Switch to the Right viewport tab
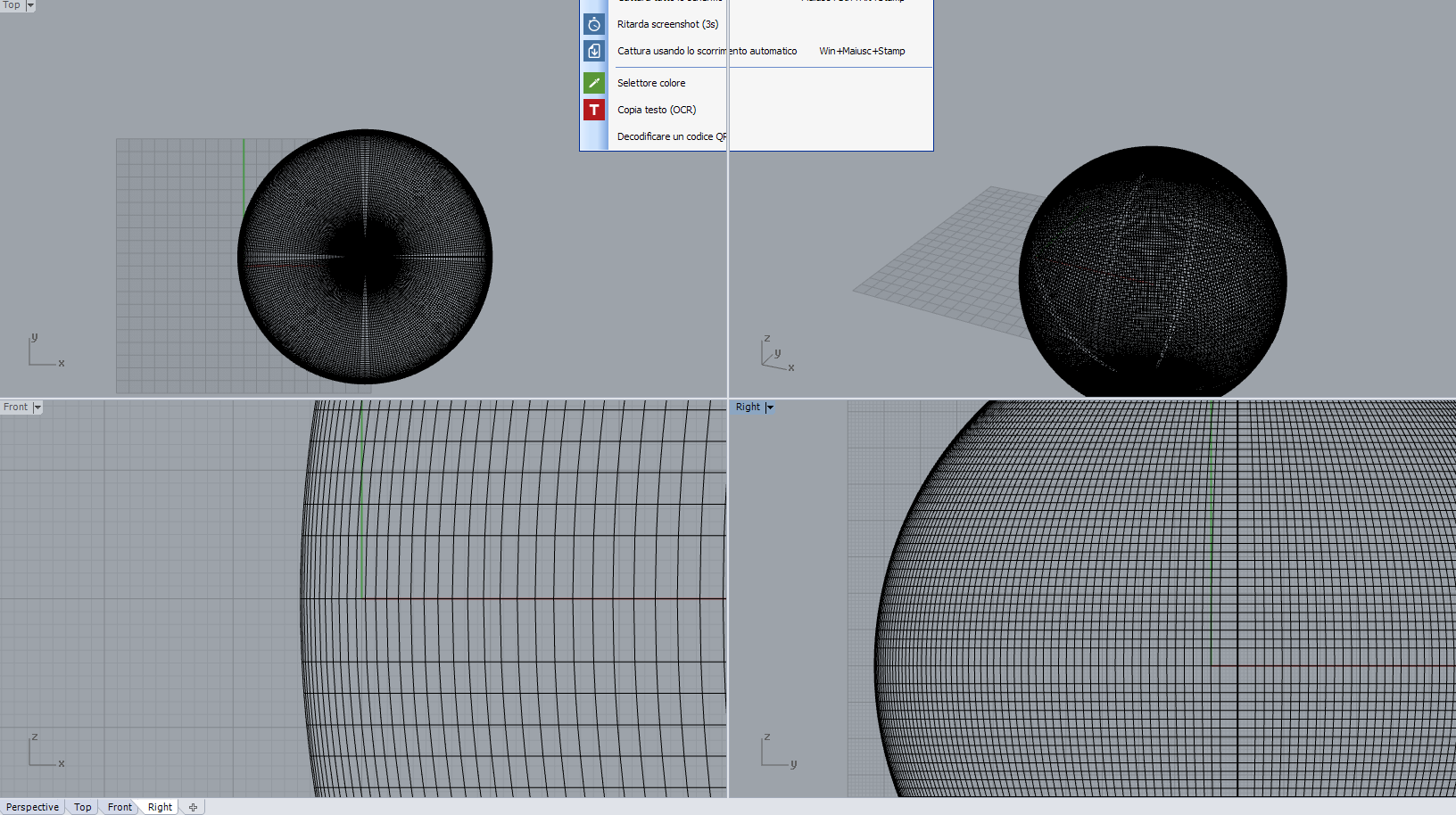The height and width of the screenshot is (815, 1456). [160, 807]
